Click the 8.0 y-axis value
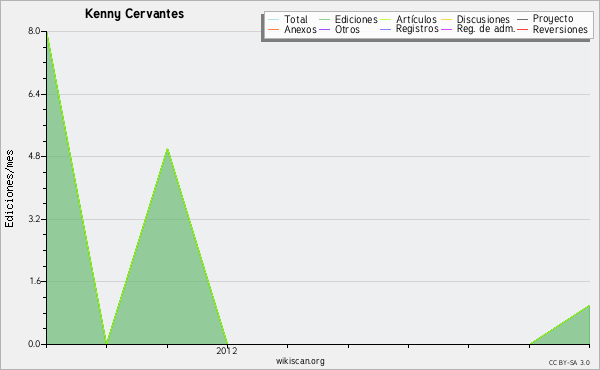Viewport: 600px width, 370px height. pos(34,31)
